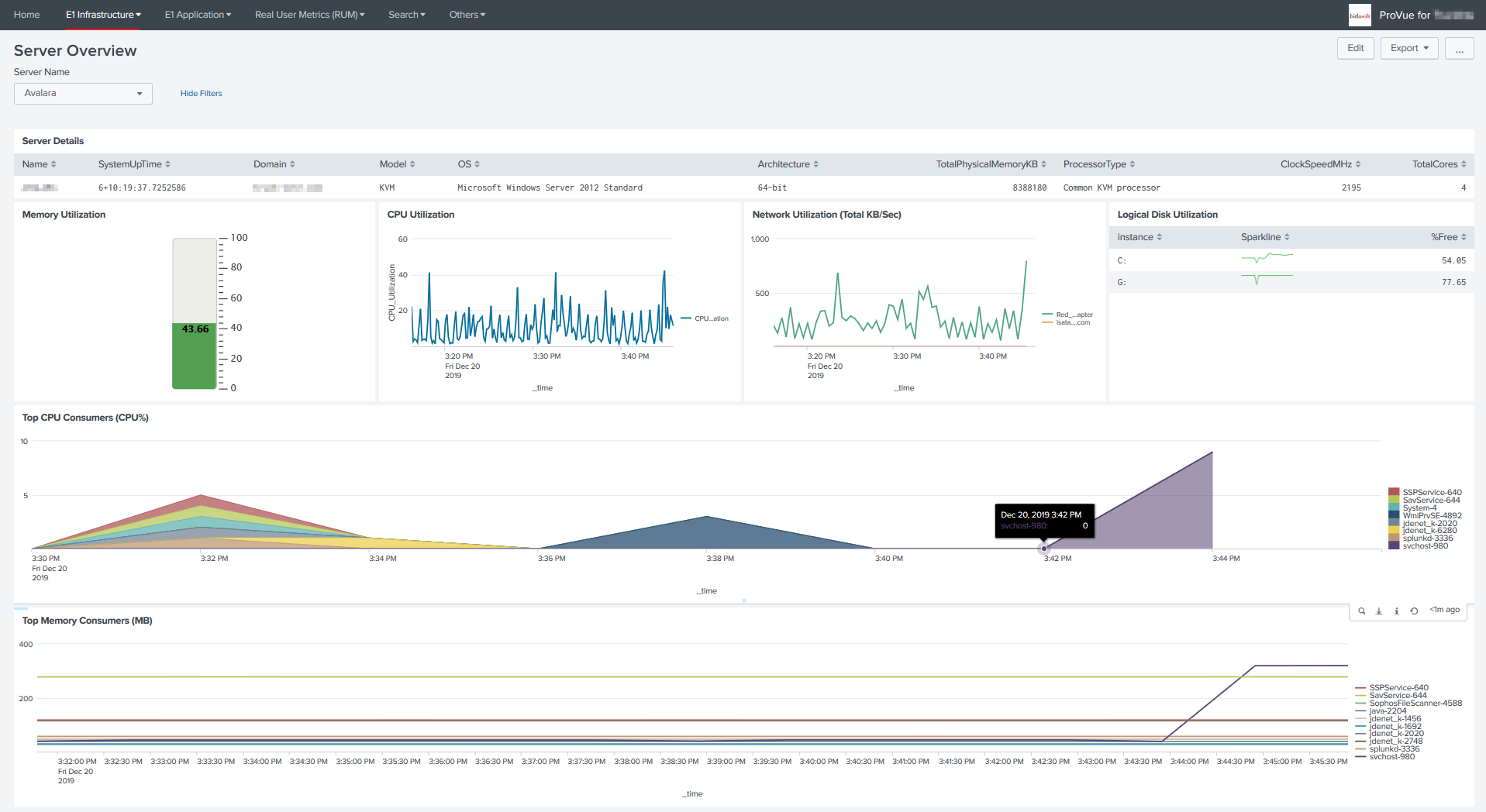Open the Server Name Avalara dropdown
Image resolution: width=1486 pixels, height=812 pixels.
pos(83,94)
